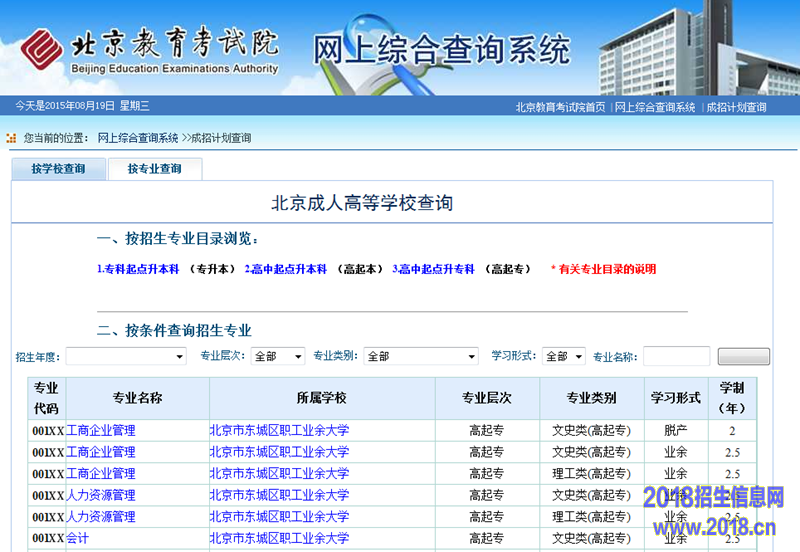Open first 工商企业管理 major link
This screenshot has width=800, height=552.
point(100,430)
